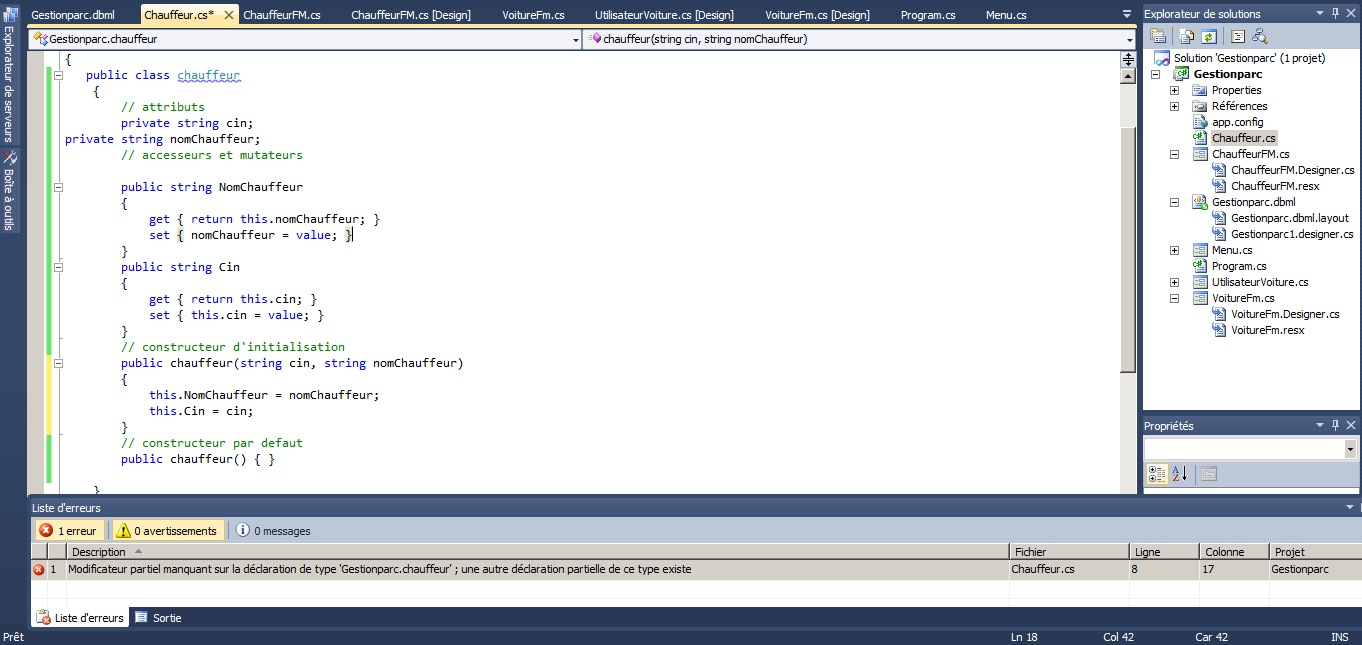1362x645 pixels.
Task: Select the error row in Liste d'erreurs
Action: pyautogui.click(x=400, y=568)
